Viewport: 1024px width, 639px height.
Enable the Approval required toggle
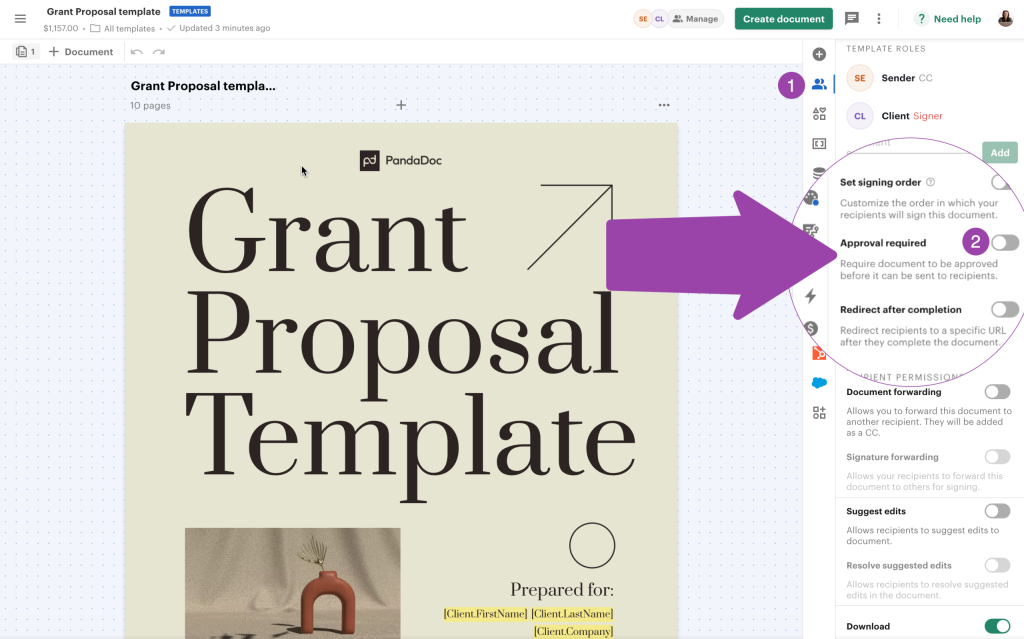click(x=1004, y=242)
